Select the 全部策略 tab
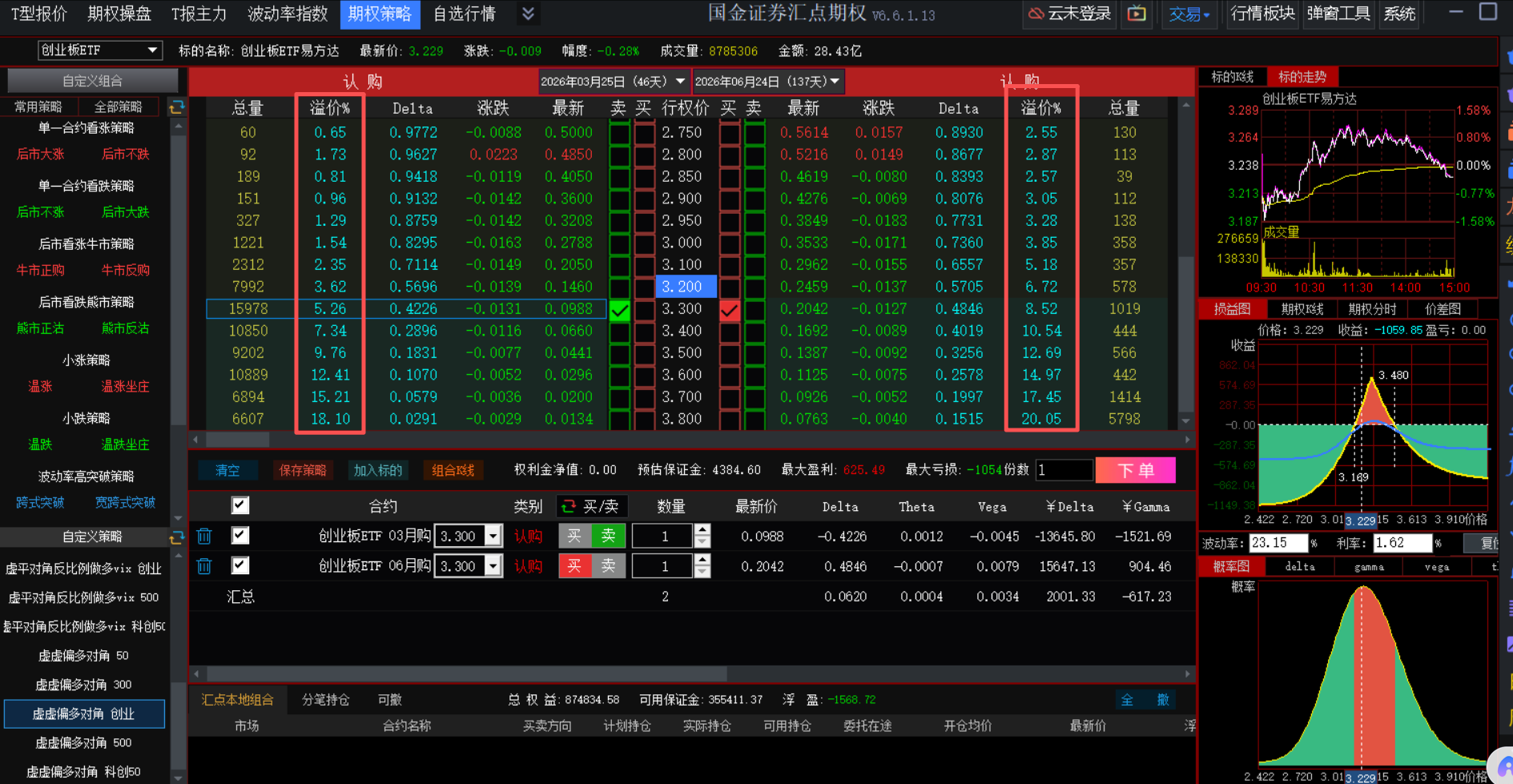 pyautogui.click(x=119, y=107)
